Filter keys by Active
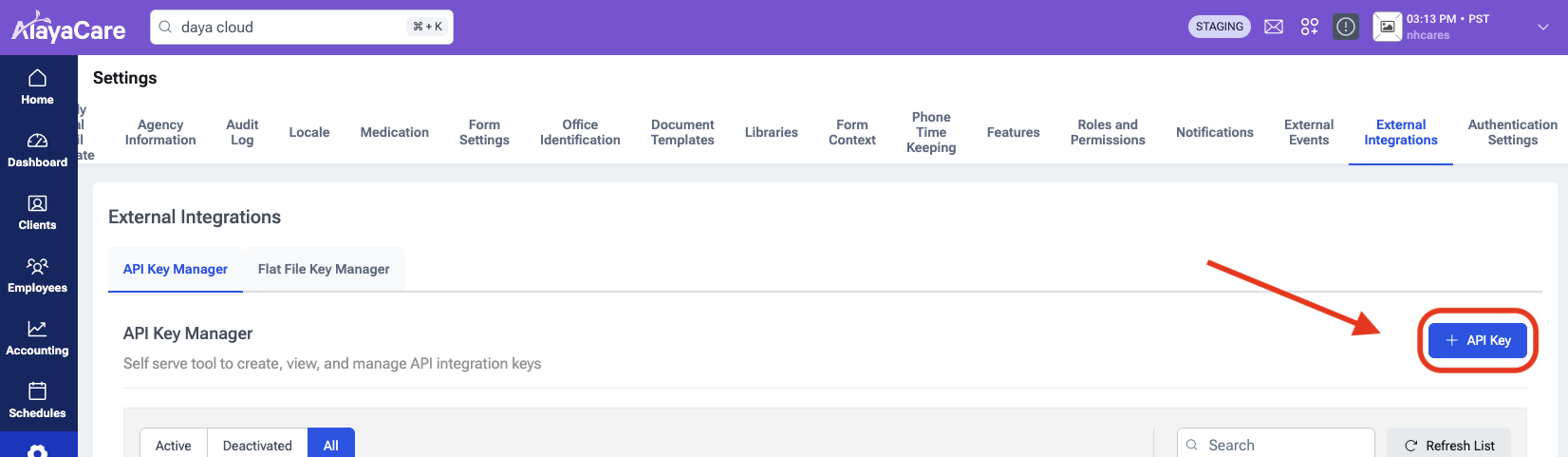 click(x=174, y=445)
